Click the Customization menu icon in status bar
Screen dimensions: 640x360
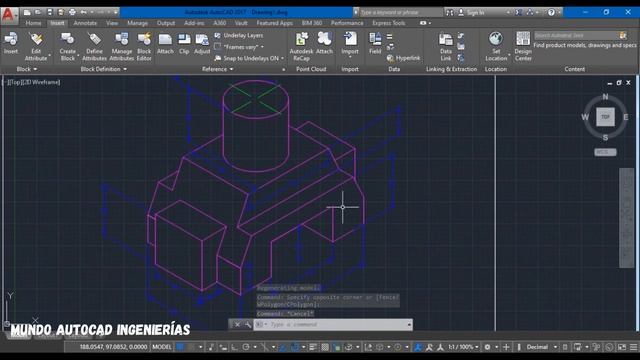click(633, 347)
